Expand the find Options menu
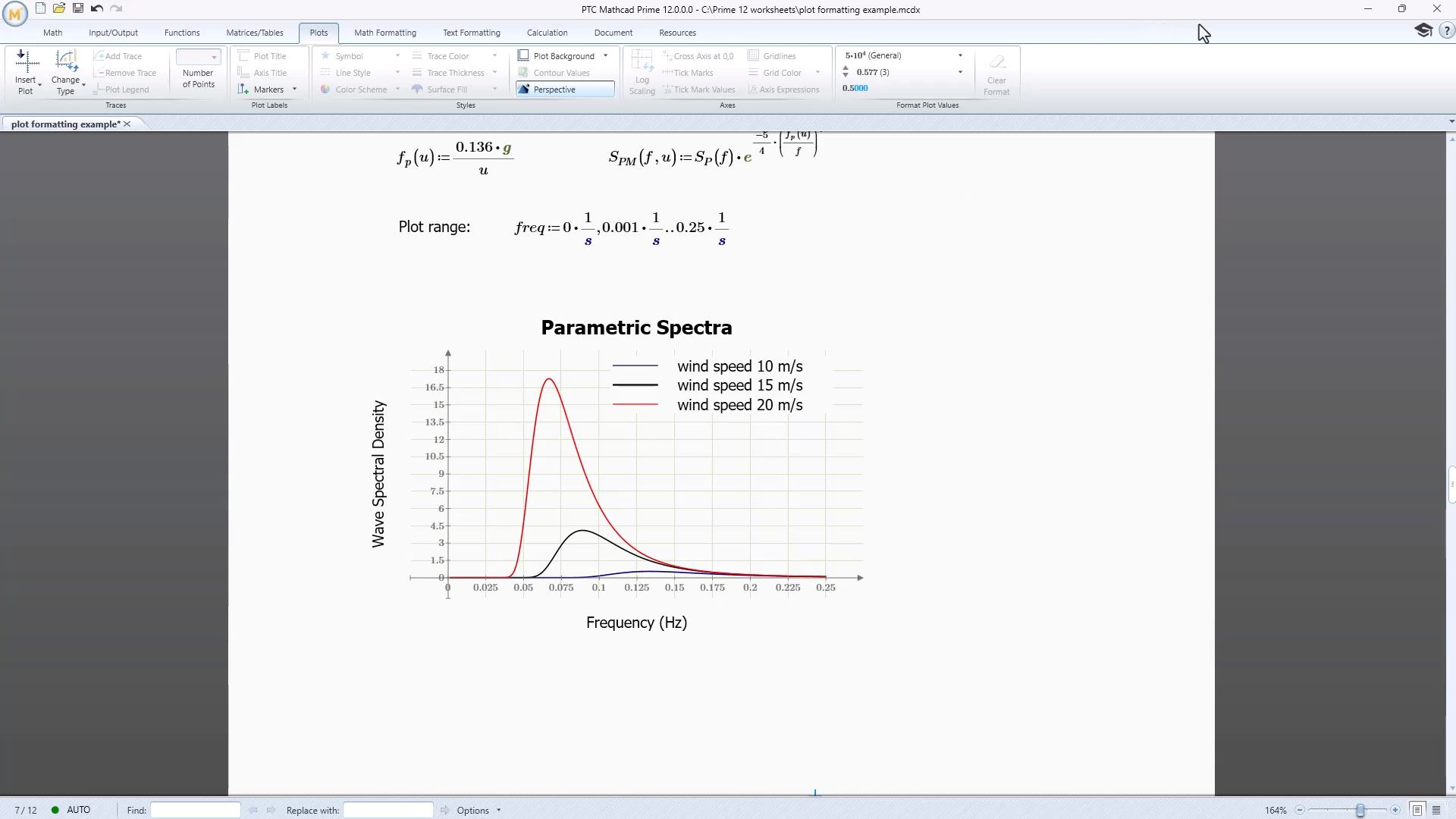1456x819 pixels. [x=479, y=810]
